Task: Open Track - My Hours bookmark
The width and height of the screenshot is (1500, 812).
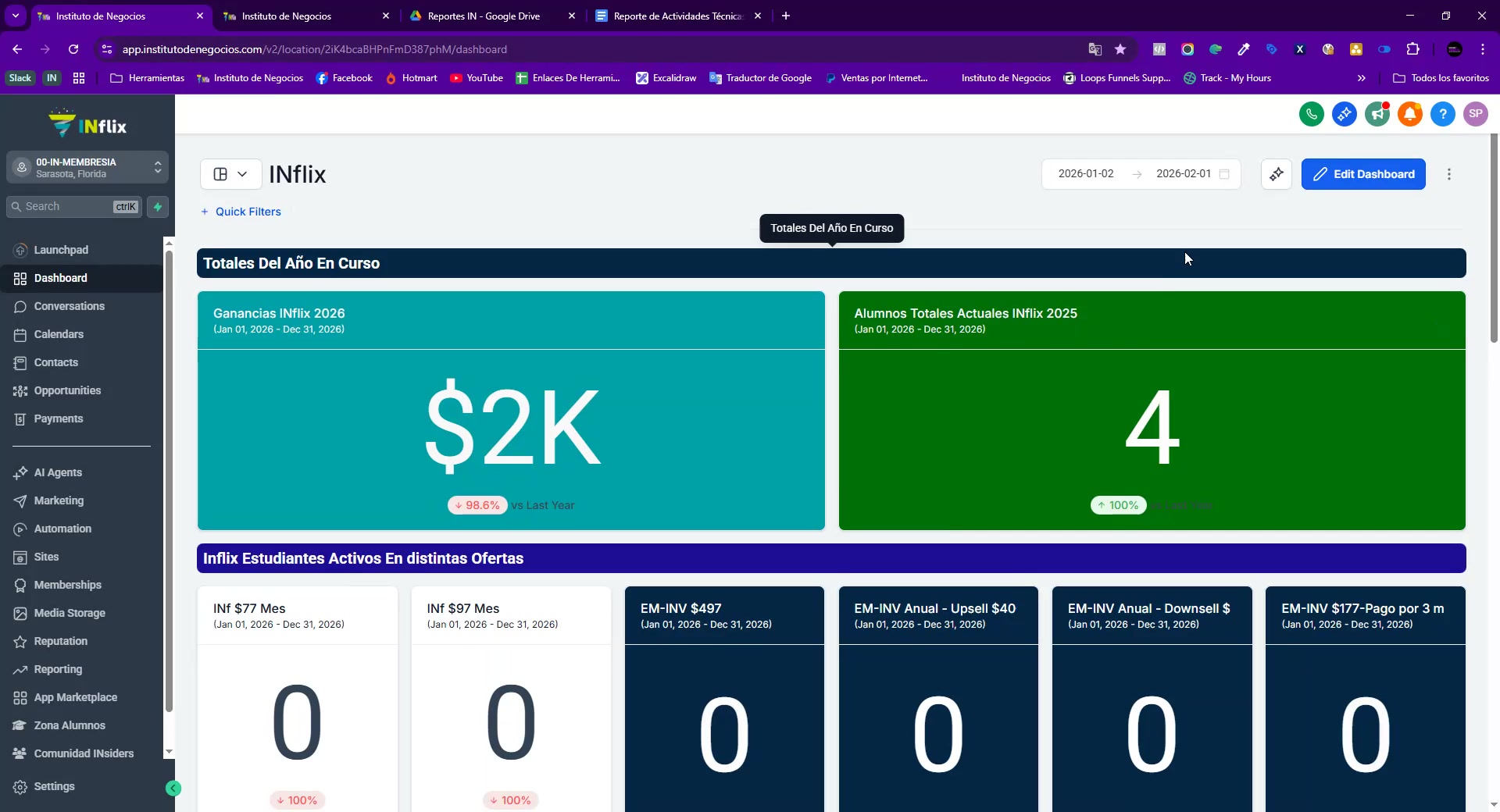Action: tap(1227, 78)
